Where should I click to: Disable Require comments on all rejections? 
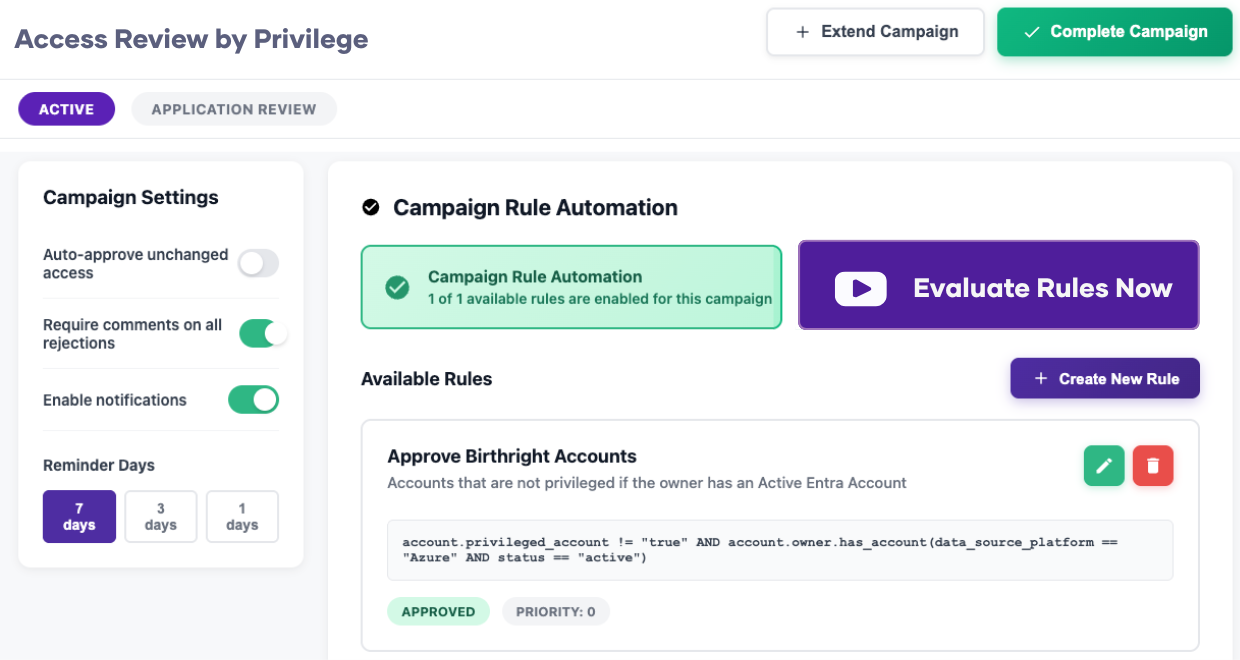point(263,334)
